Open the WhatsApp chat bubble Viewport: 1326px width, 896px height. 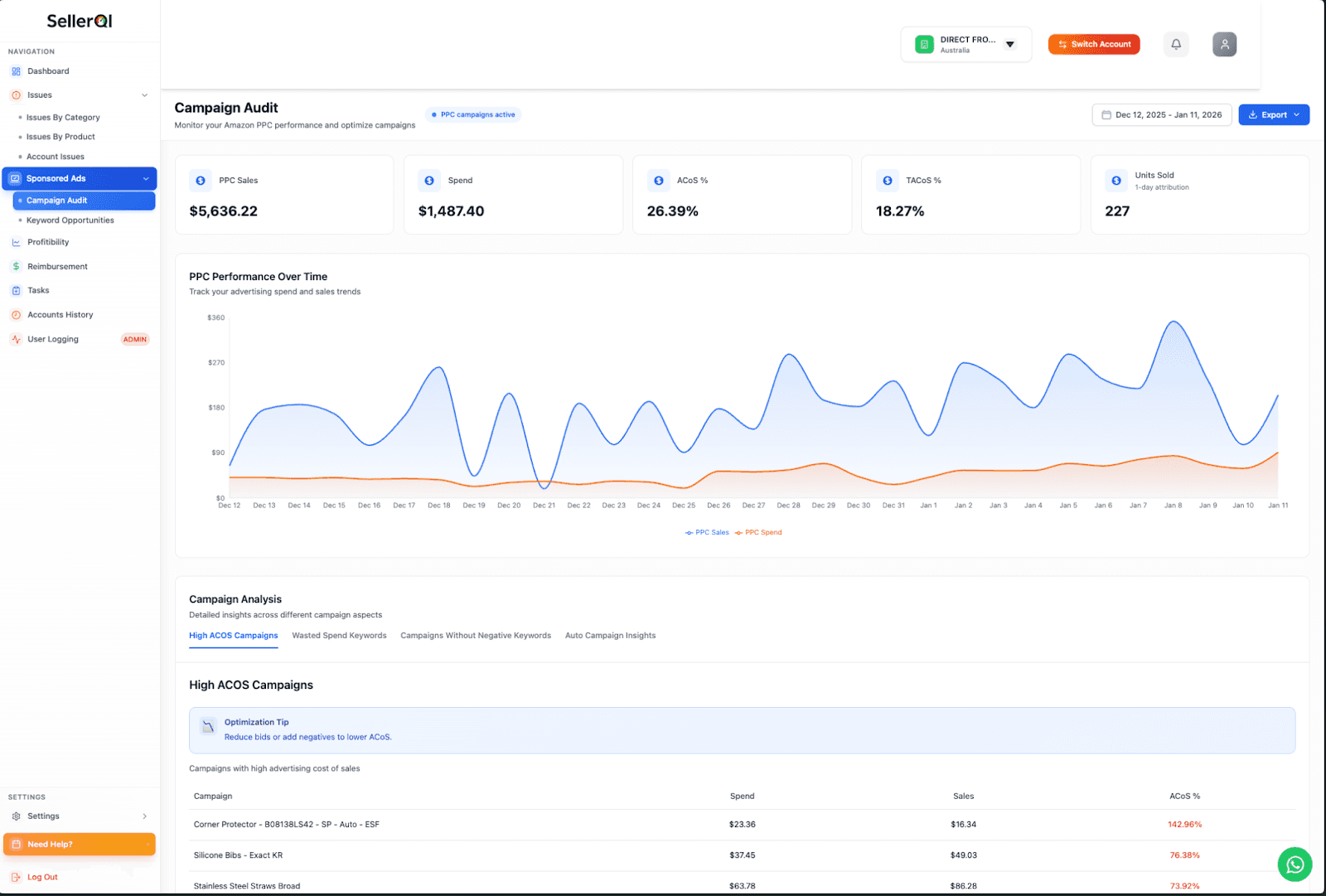point(1295,865)
